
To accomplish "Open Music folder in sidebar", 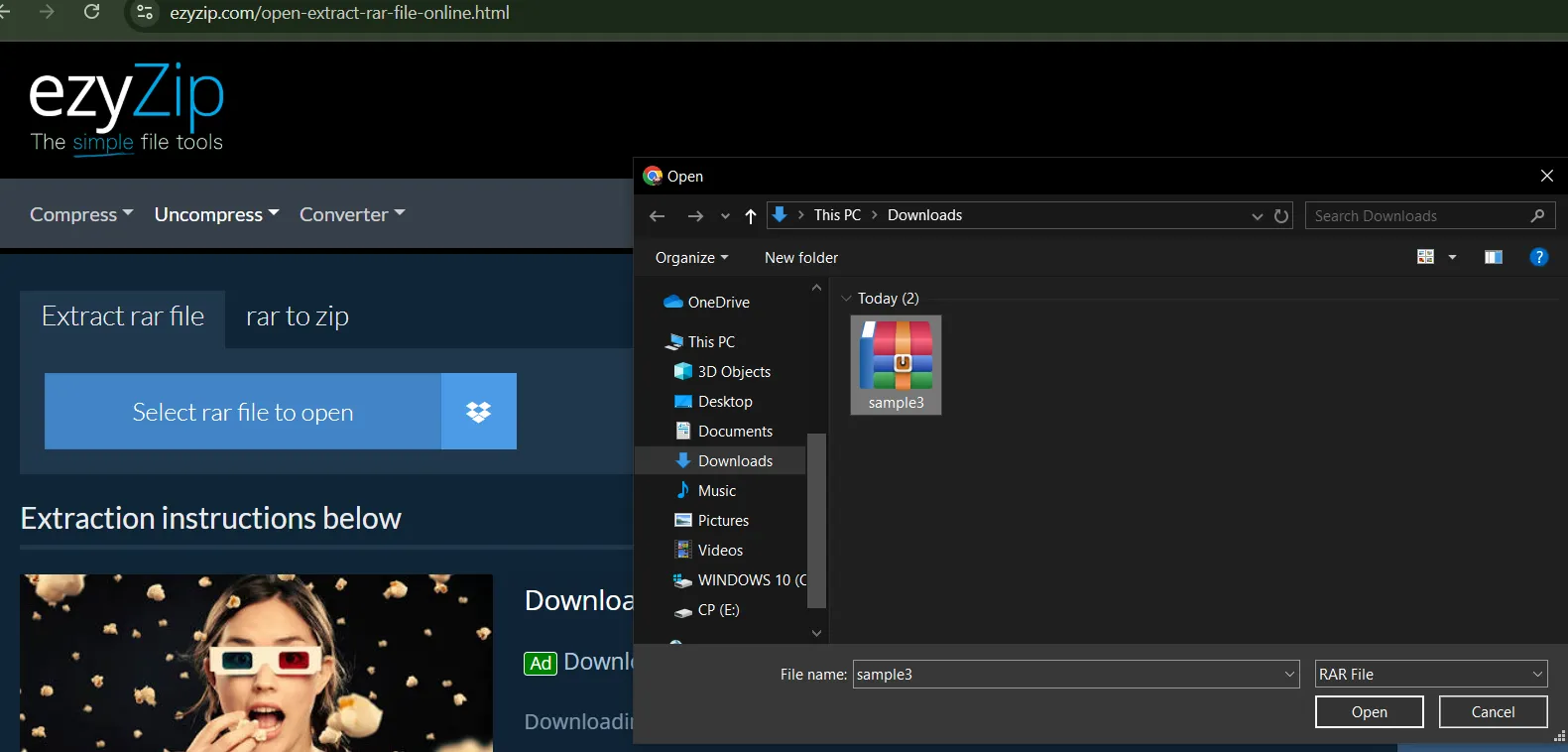I will (x=706, y=490).
